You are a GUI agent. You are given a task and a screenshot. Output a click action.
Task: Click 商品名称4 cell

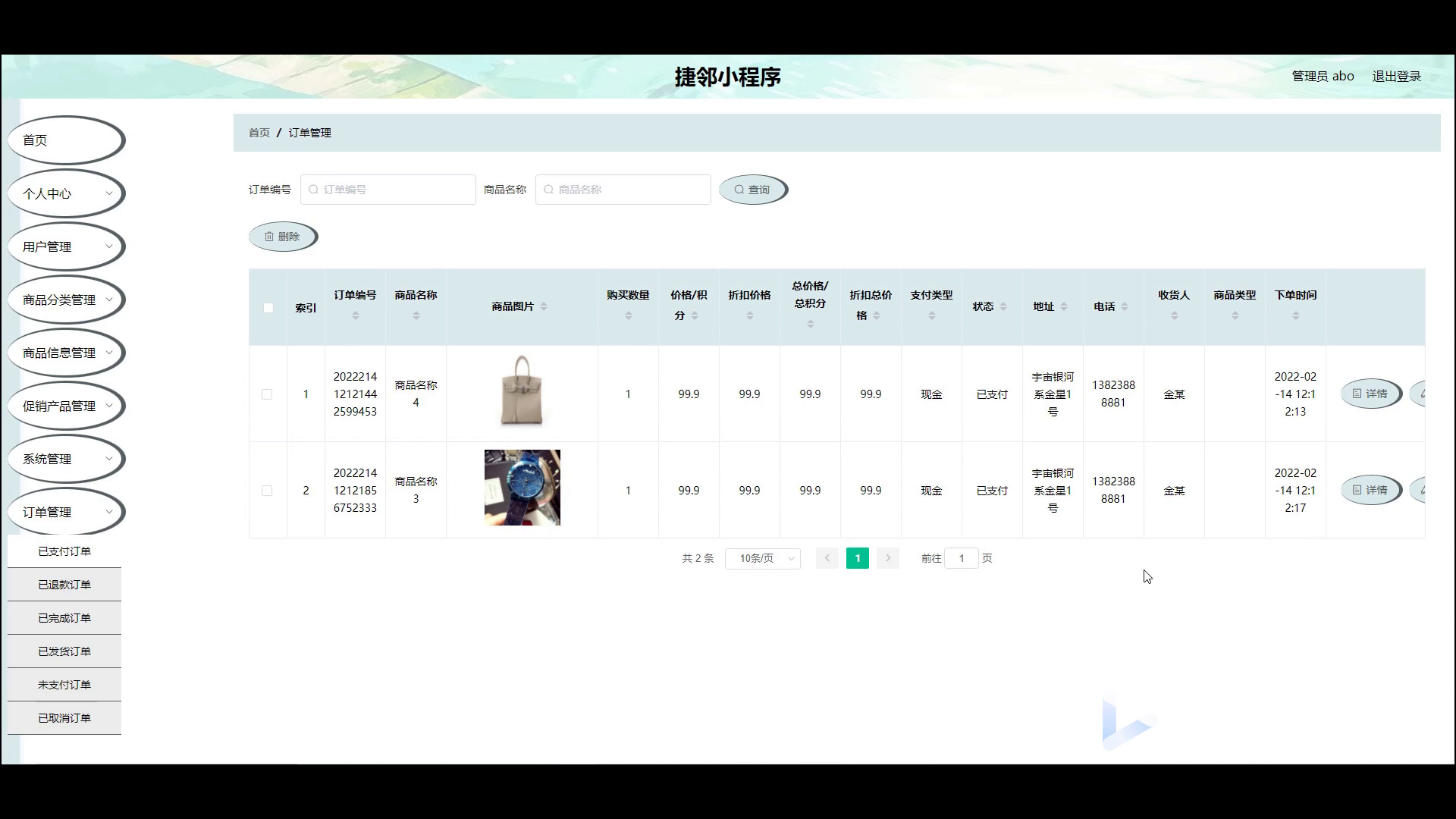(x=416, y=394)
